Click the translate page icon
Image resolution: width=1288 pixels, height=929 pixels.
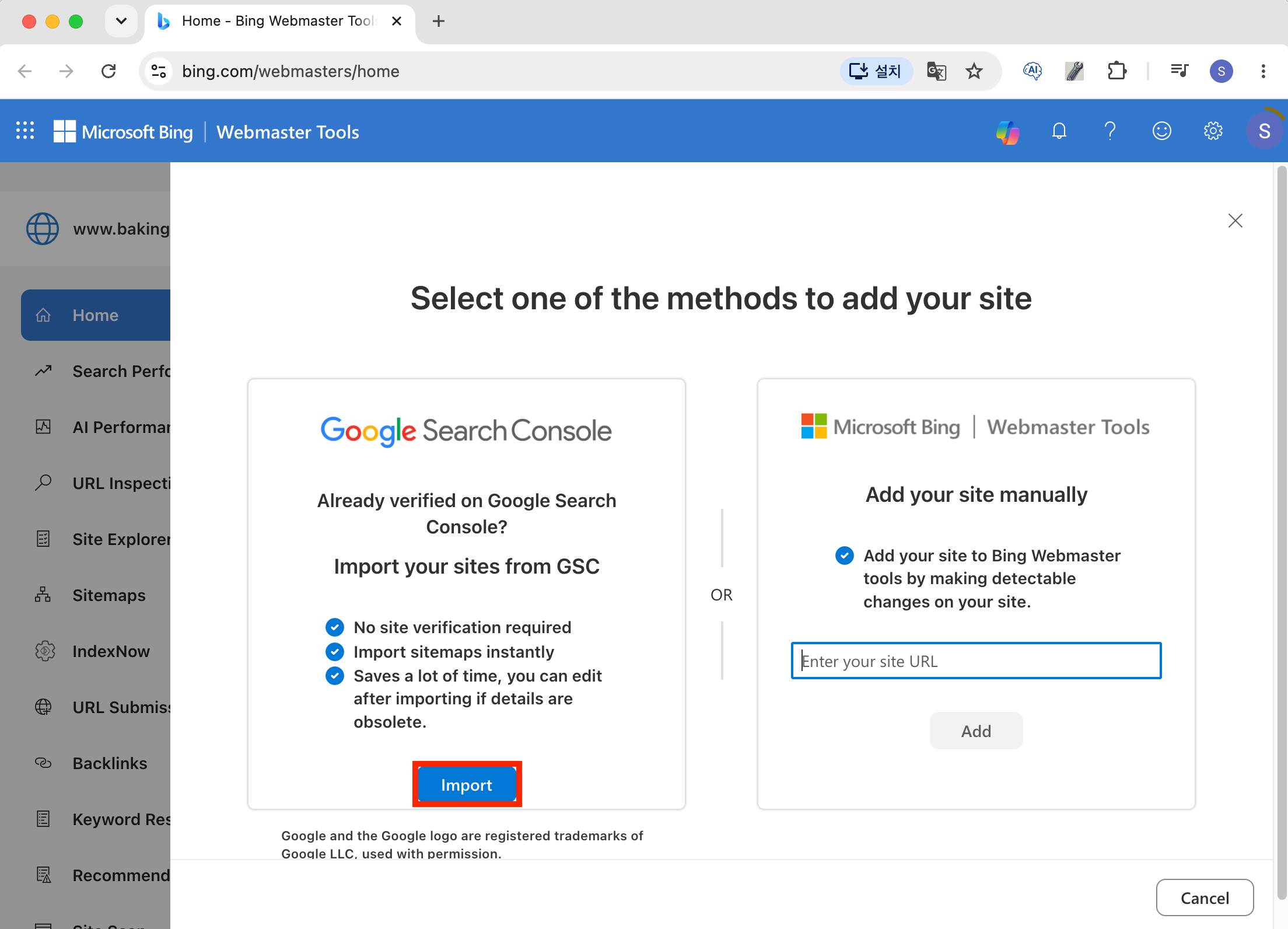coord(936,71)
